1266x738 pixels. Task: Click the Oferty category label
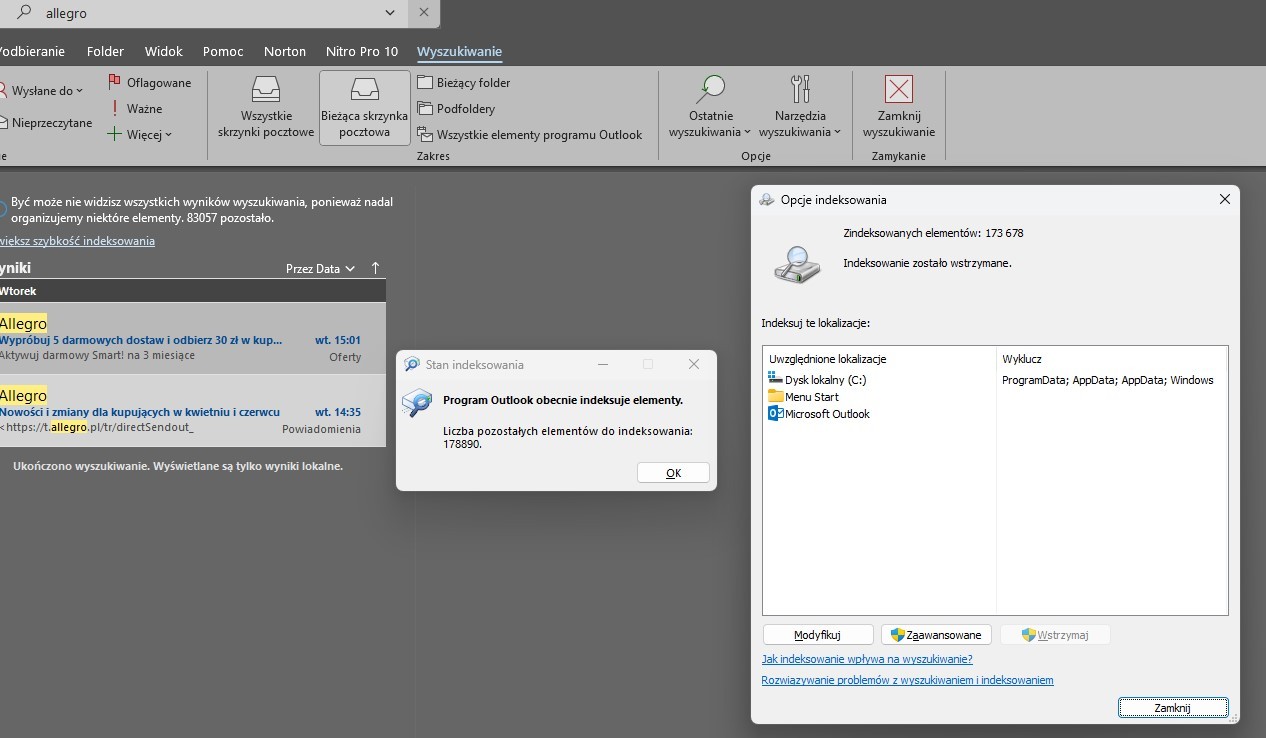pos(345,357)
